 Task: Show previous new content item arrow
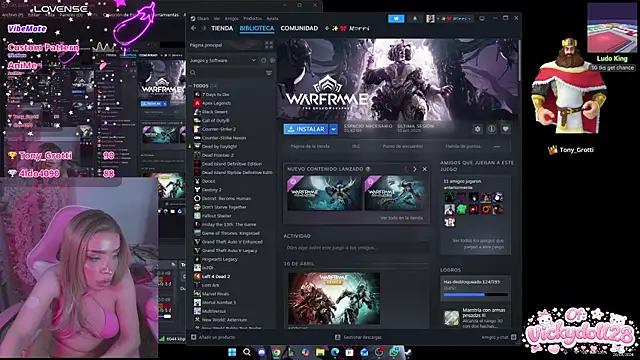pos(406,169)
